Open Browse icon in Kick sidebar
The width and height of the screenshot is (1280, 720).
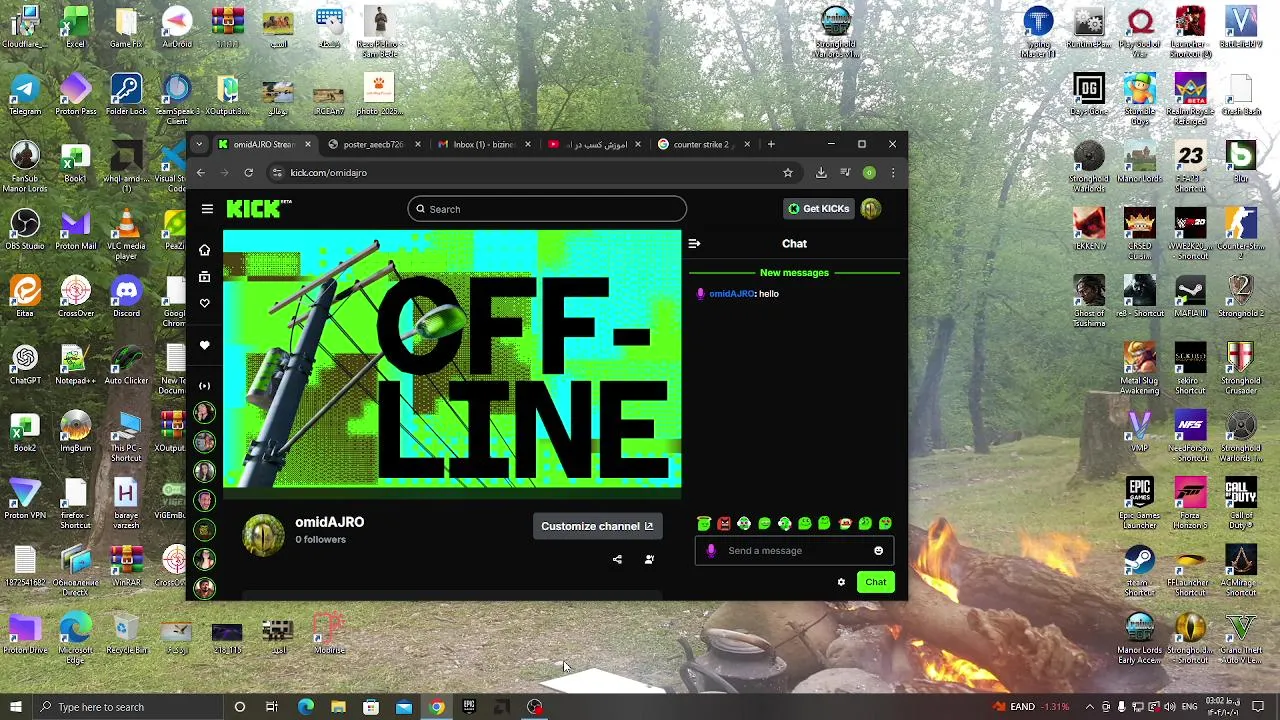205,276
